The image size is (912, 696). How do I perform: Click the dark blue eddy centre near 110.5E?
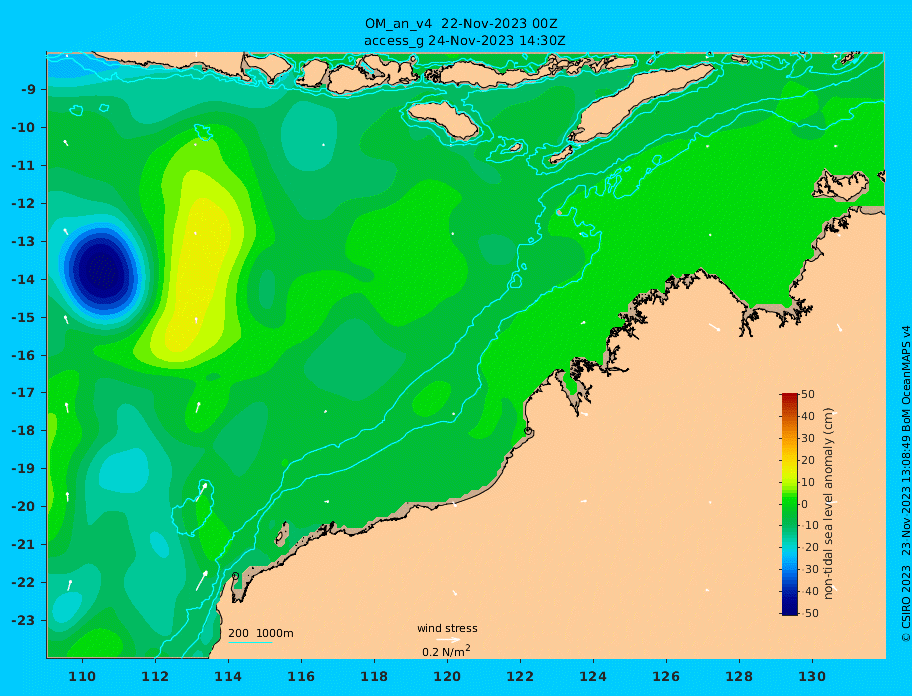pos(102,270)
